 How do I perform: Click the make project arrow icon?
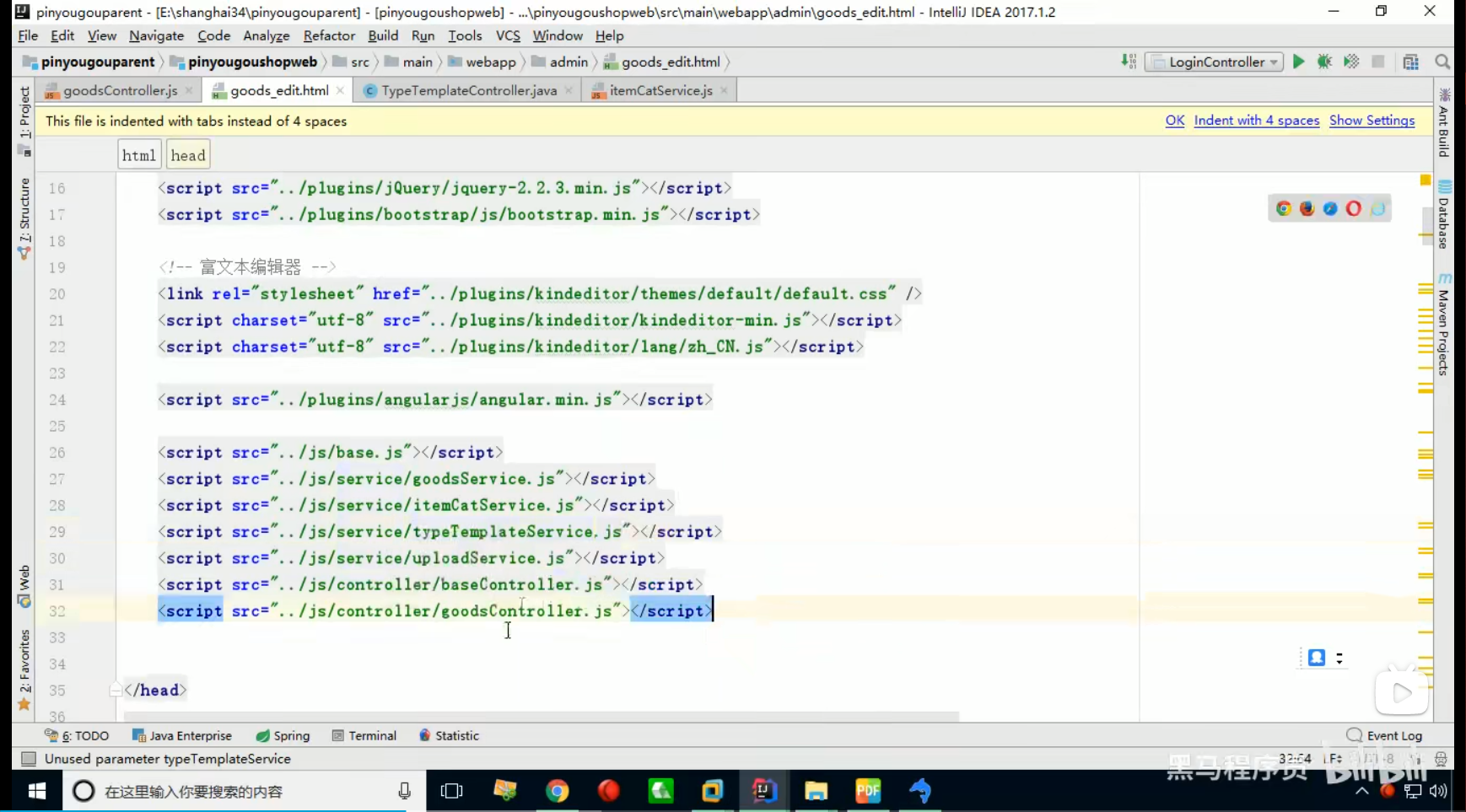click(1129, 62)
